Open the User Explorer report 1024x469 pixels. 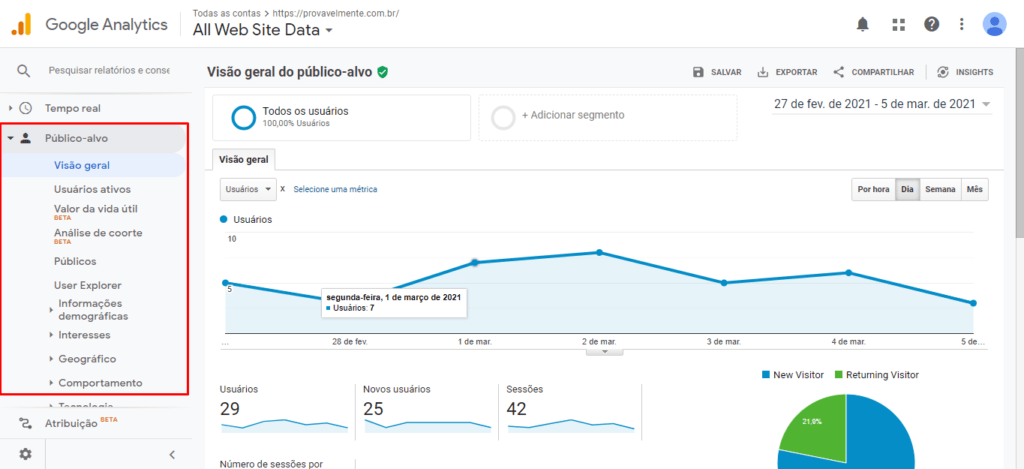tap(88, 285)
